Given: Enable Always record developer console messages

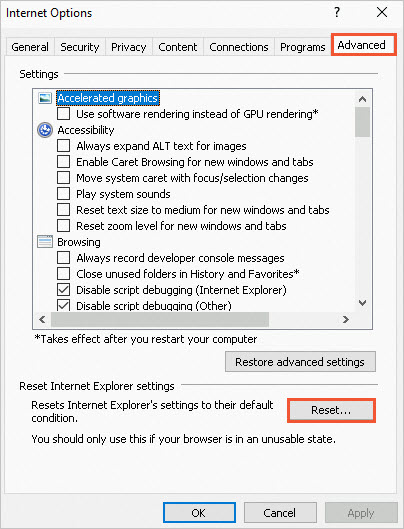Looking at the screenshot, I should [x=63, y=258].
